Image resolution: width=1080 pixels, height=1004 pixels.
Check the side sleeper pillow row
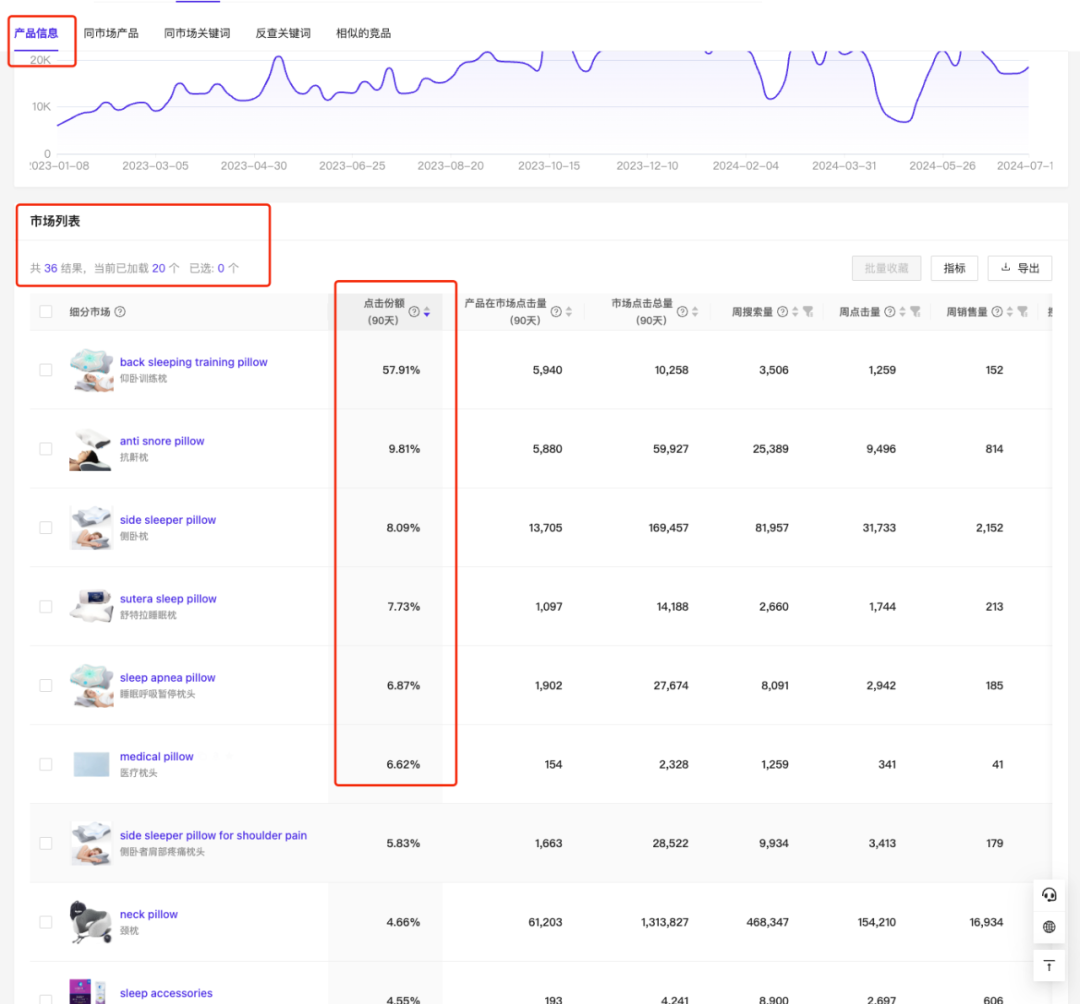click(45, 527)
